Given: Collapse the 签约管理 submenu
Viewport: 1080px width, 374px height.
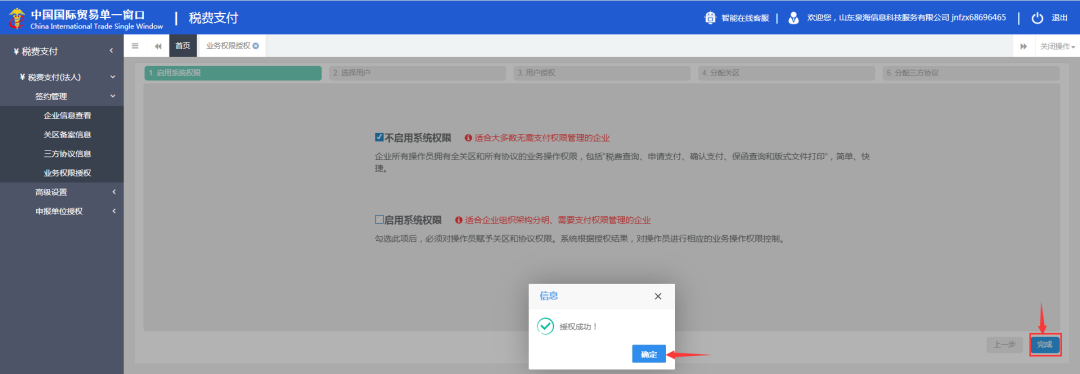Looking at the screenshot, I should 112,96.
